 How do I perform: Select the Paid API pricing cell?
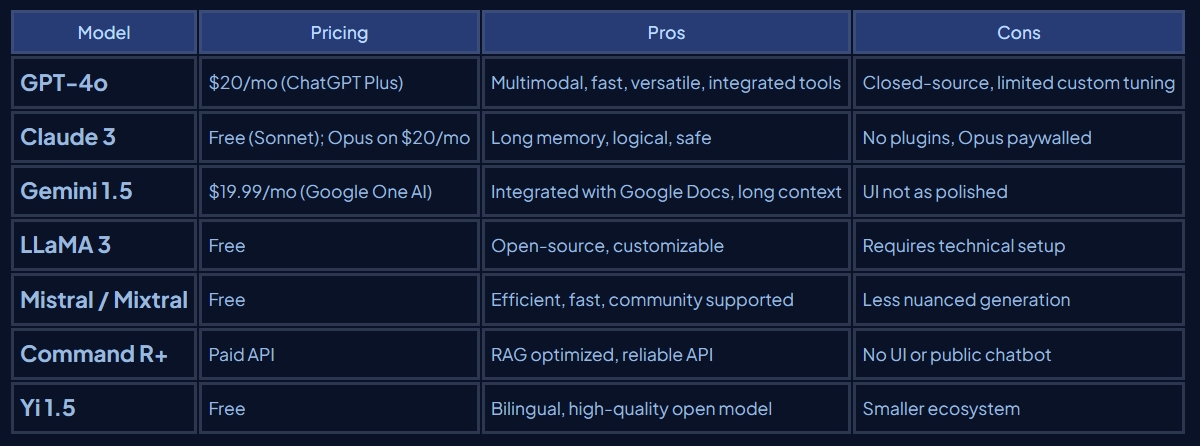click(x=241, y=354)
